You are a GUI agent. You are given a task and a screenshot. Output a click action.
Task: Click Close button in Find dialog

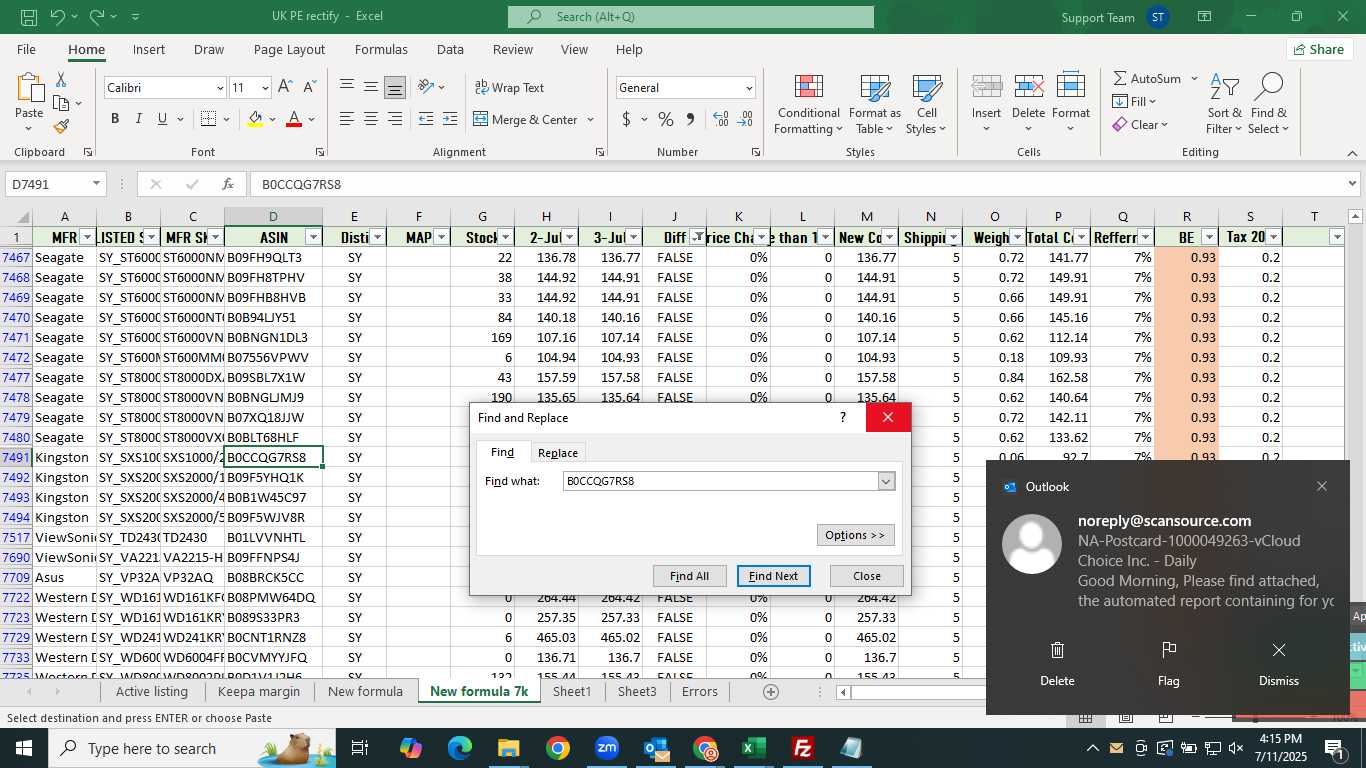(x=867, y=576)
